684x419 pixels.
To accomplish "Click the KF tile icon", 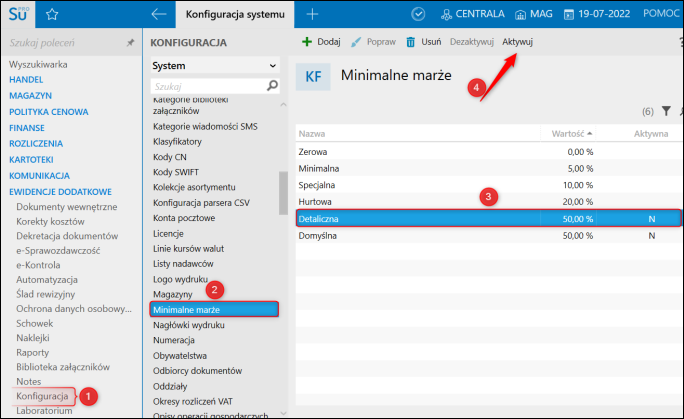I will (313, 77).
